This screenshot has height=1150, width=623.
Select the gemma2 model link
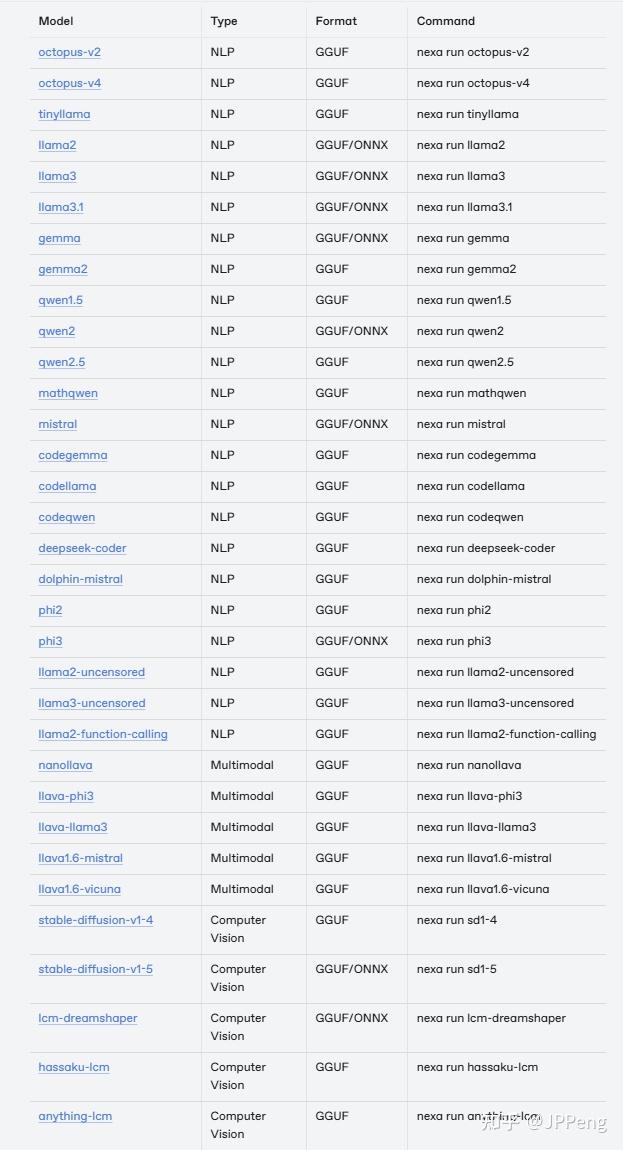(x=63, y=269)
